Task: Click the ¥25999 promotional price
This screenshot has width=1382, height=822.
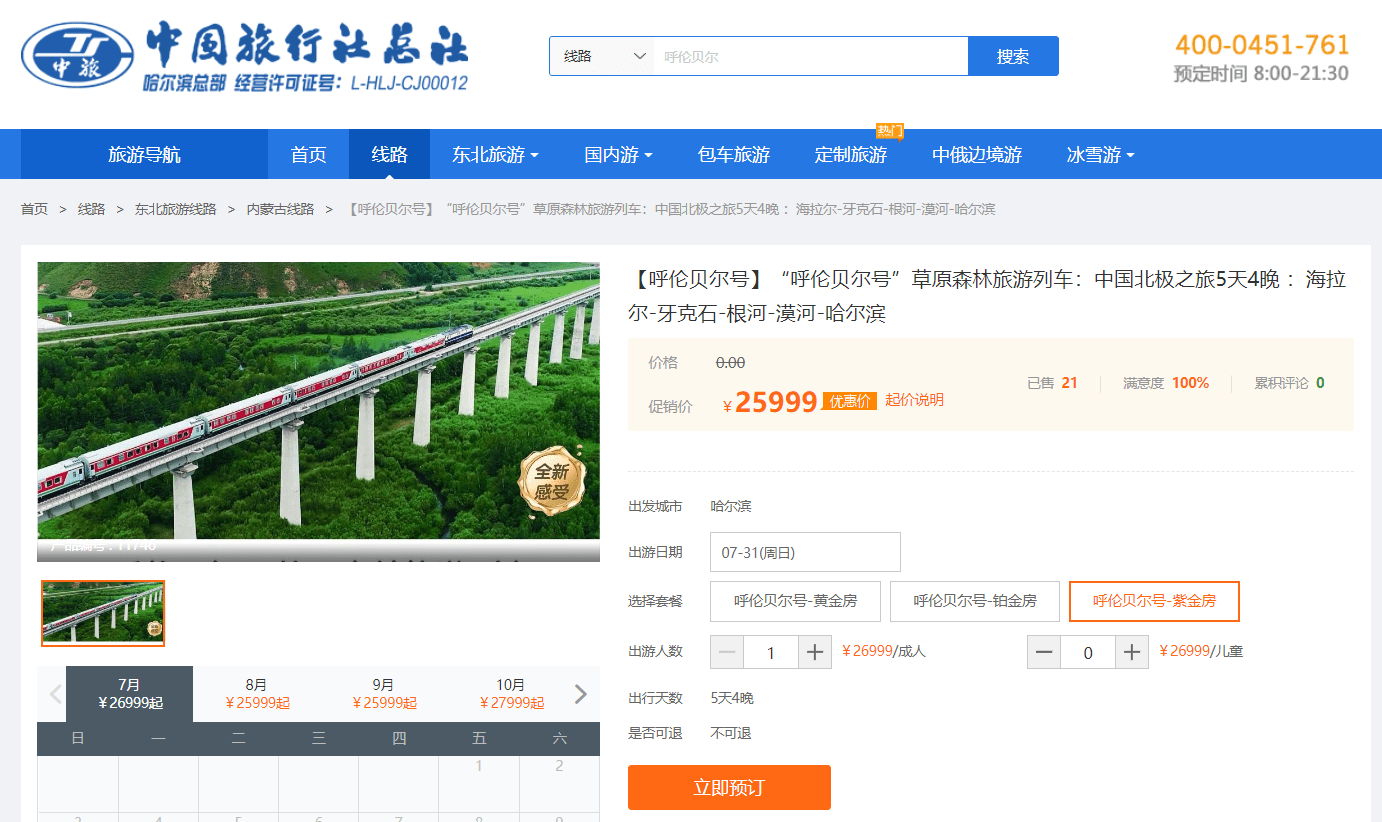Action: [770, 402]
